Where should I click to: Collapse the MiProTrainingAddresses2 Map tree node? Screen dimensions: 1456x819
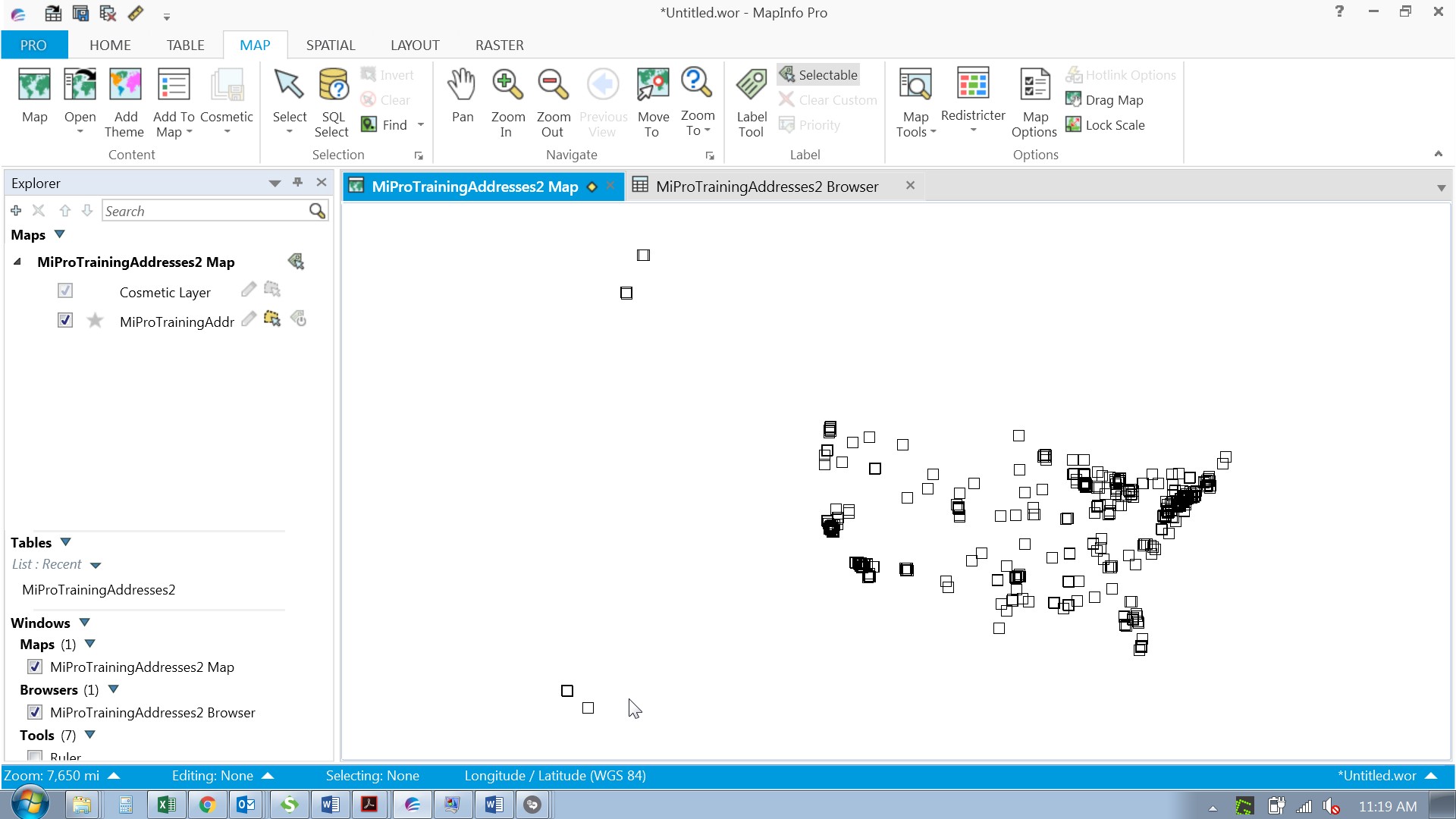(x=17, y=262)
